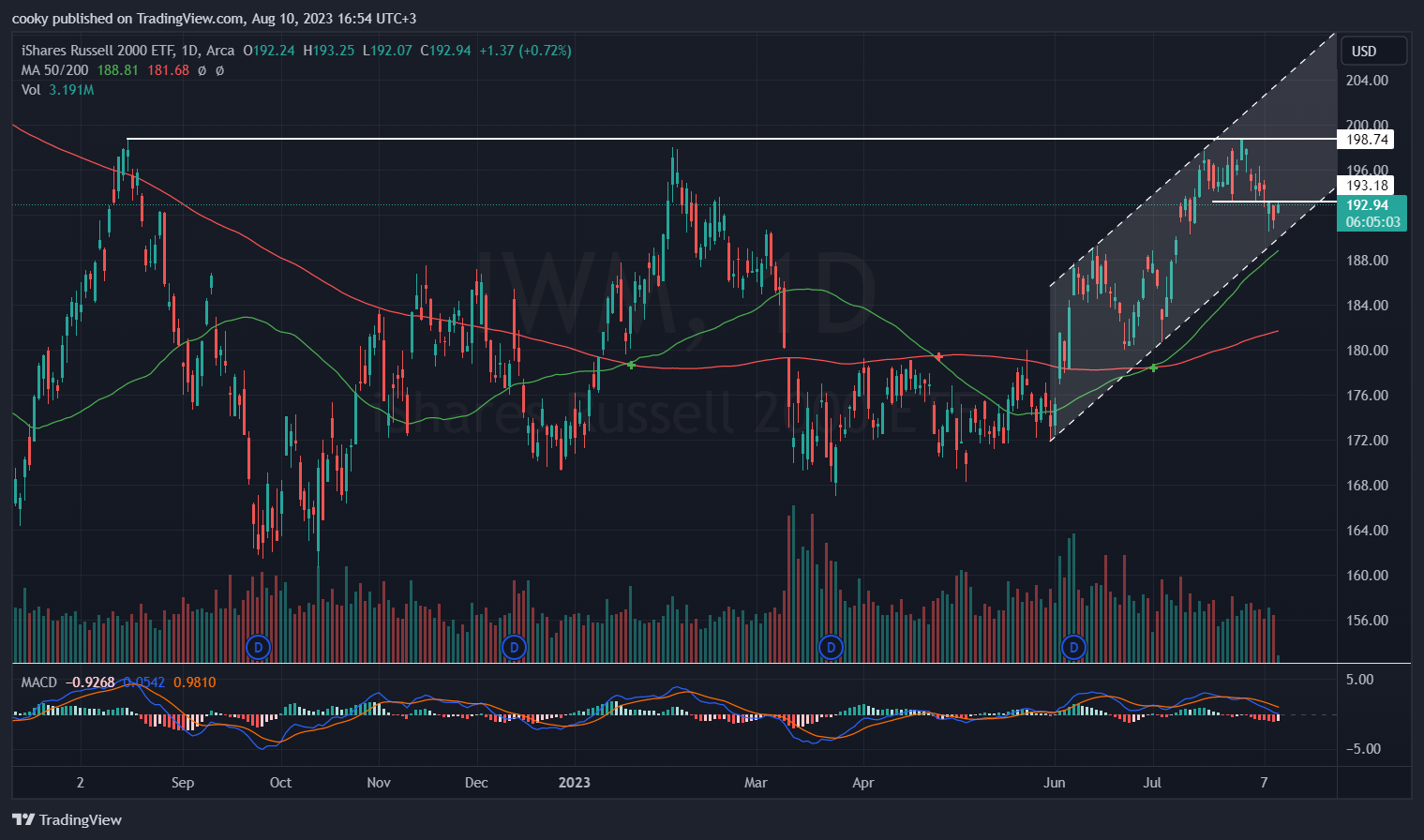
Task: Click the red MA crossover marker
Action: [x=939, y=356]
